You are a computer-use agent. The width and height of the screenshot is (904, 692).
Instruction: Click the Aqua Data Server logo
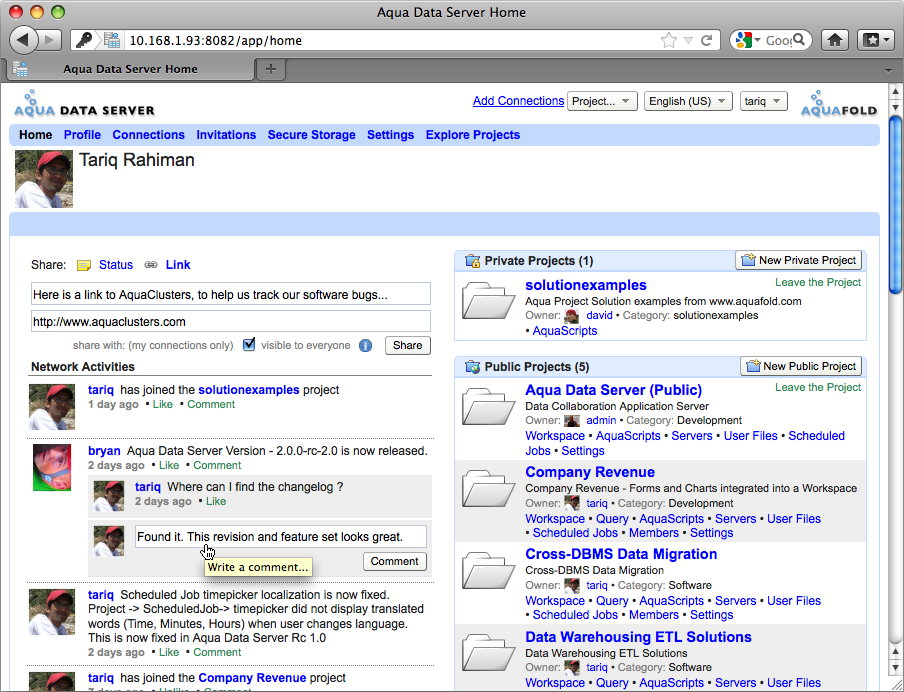pos(84,104)
